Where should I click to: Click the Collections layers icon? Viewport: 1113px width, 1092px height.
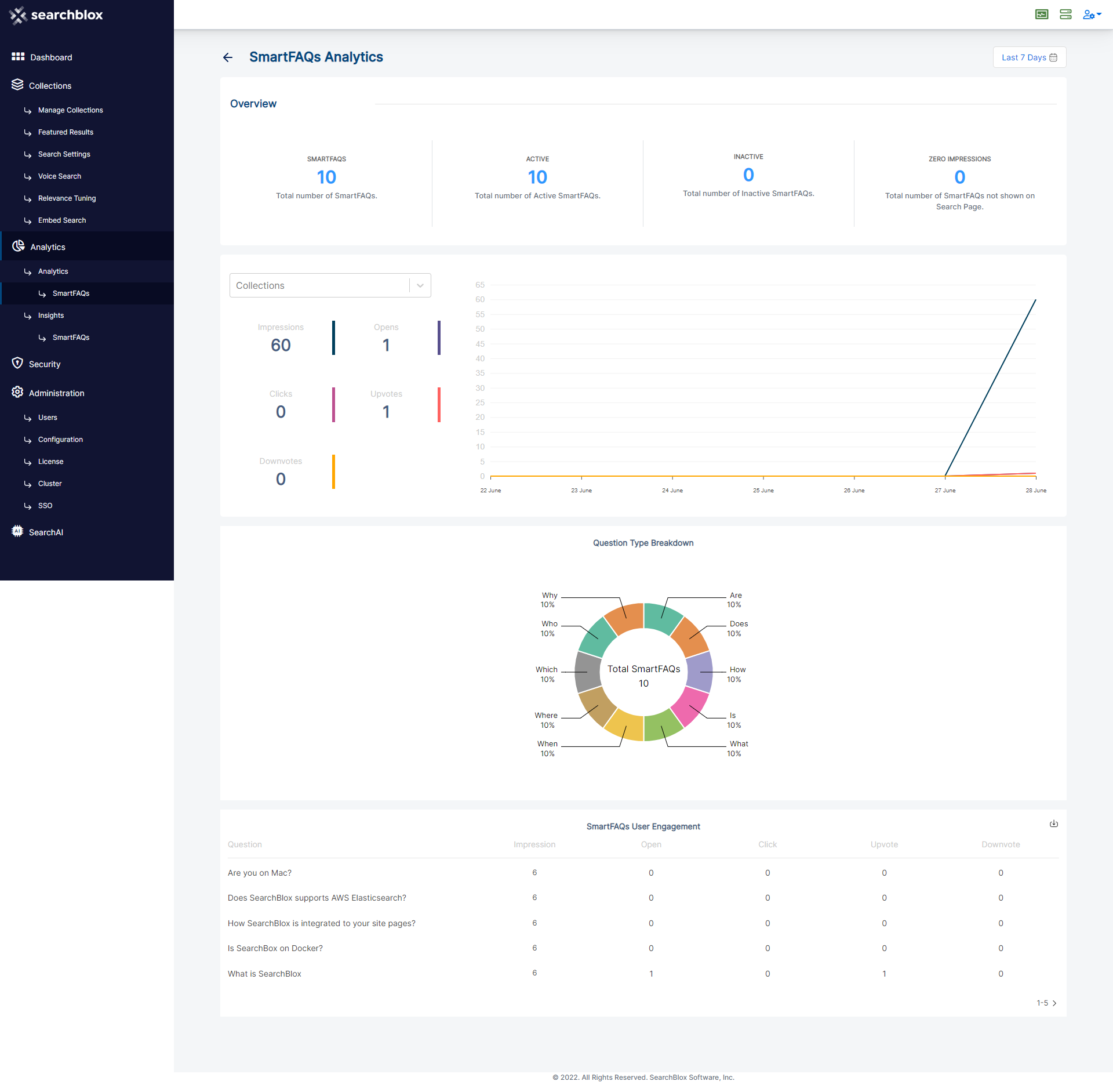tap(17, 85)
